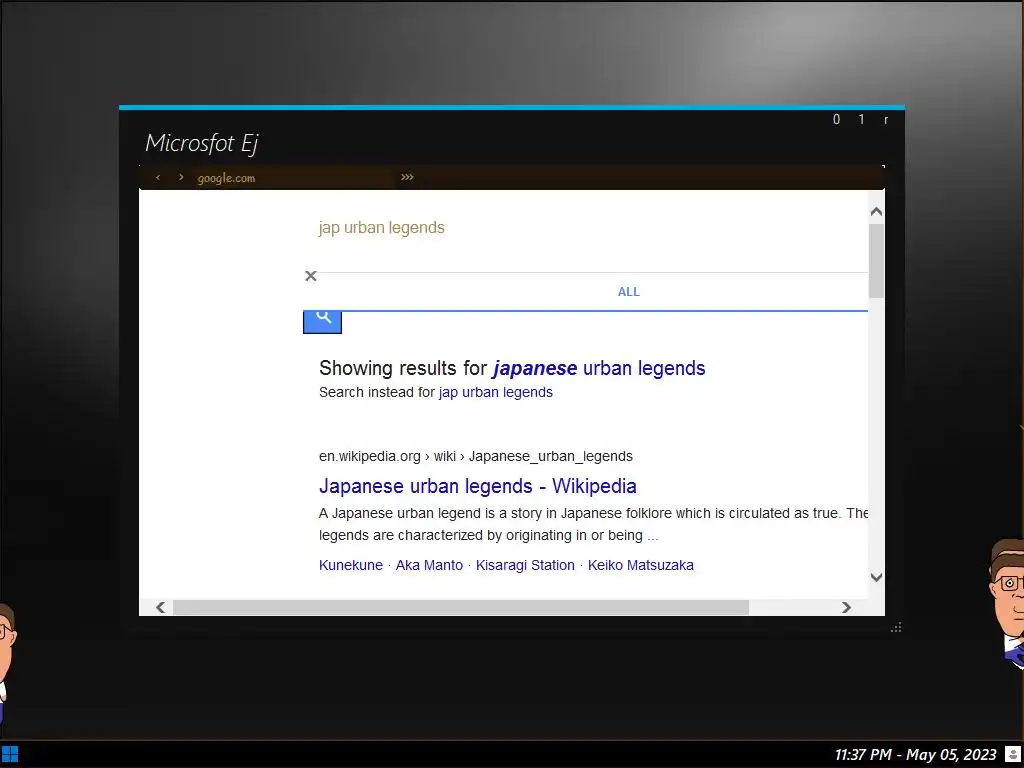Click the triple chevron go button

click(408, 177)
